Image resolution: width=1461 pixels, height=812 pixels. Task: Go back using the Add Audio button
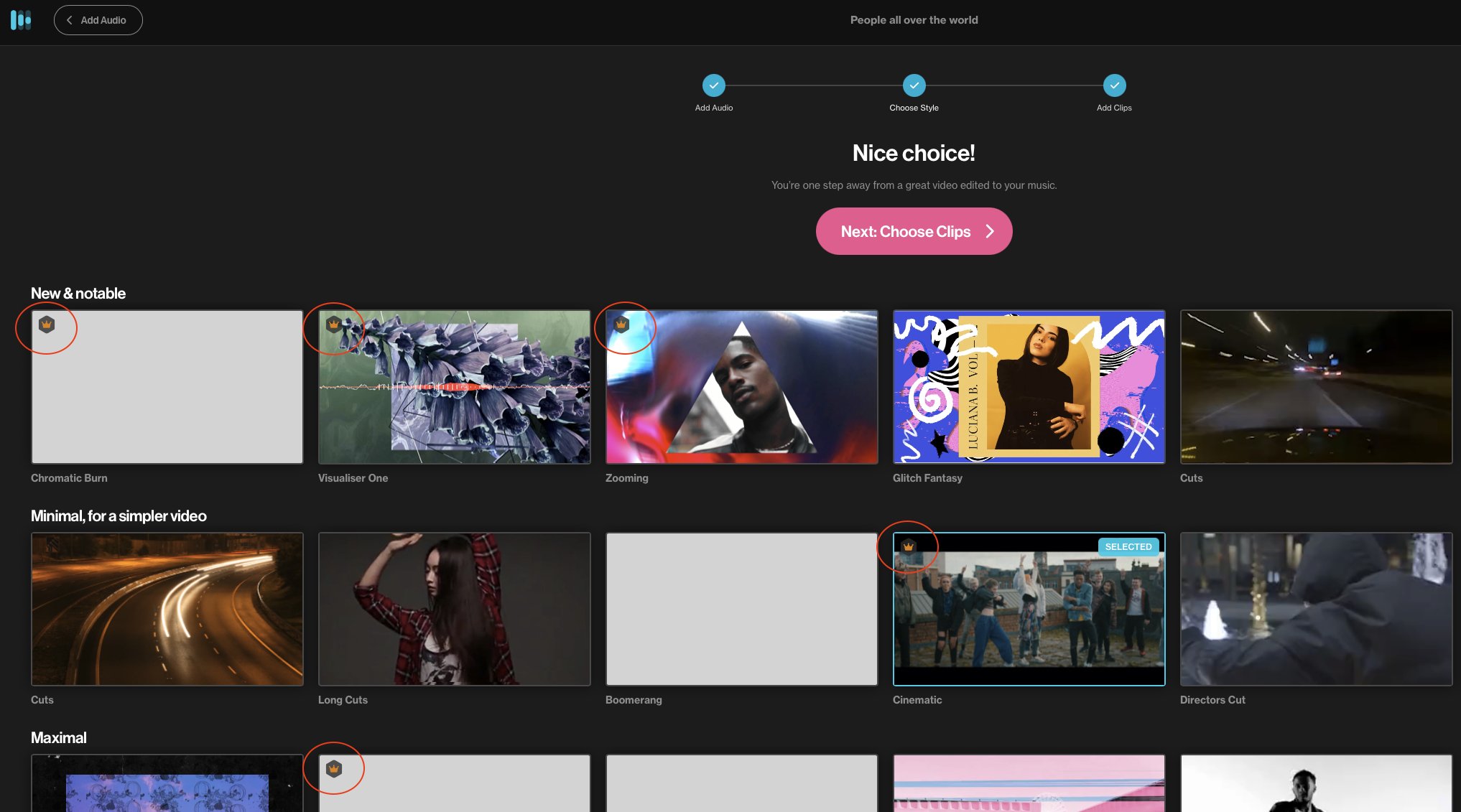98,20
